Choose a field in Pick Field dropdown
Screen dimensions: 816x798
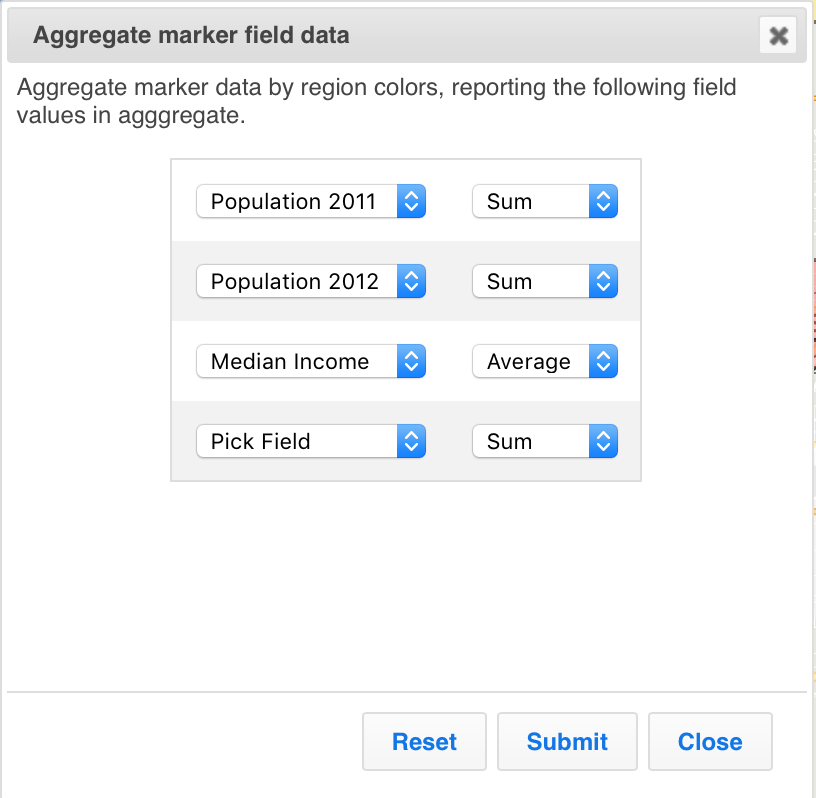297,441
